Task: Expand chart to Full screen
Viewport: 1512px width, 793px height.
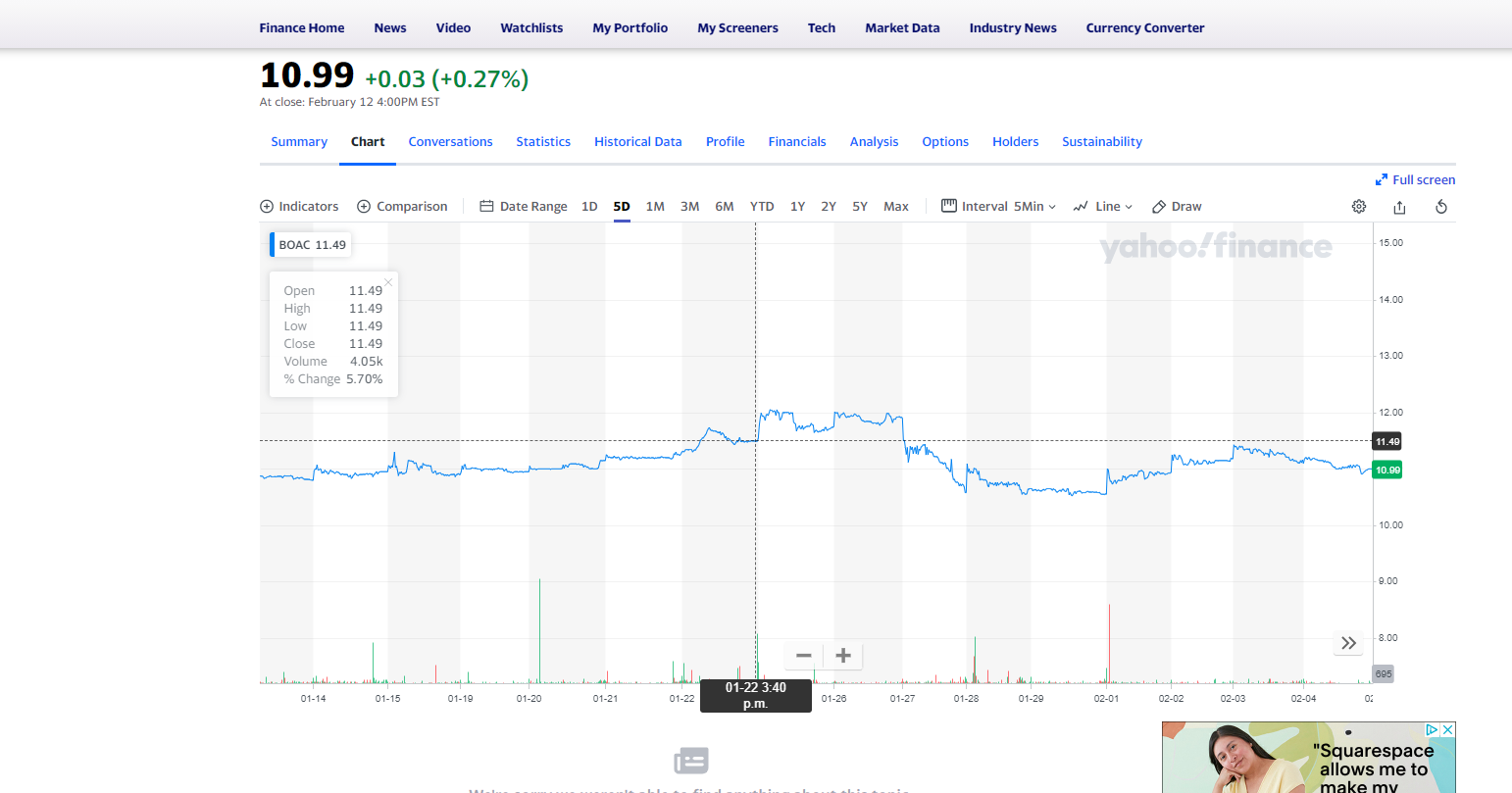Action: click(1416, 179)
